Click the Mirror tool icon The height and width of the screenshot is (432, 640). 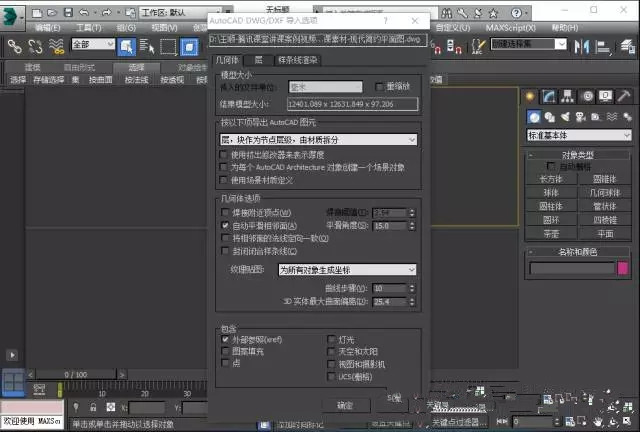point(582,47)
